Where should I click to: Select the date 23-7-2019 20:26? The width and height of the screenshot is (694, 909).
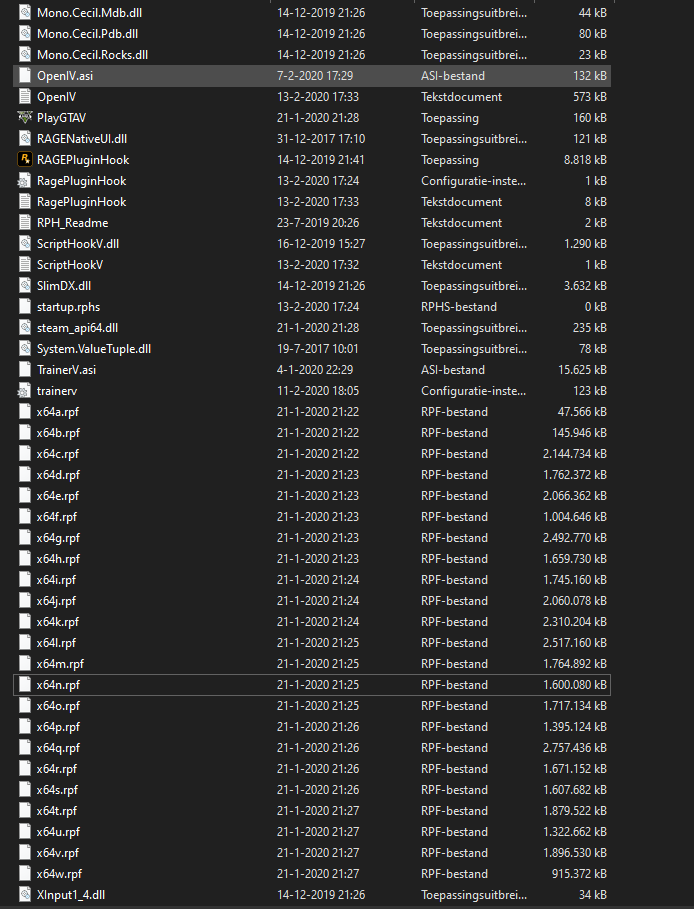coord(318,223)
